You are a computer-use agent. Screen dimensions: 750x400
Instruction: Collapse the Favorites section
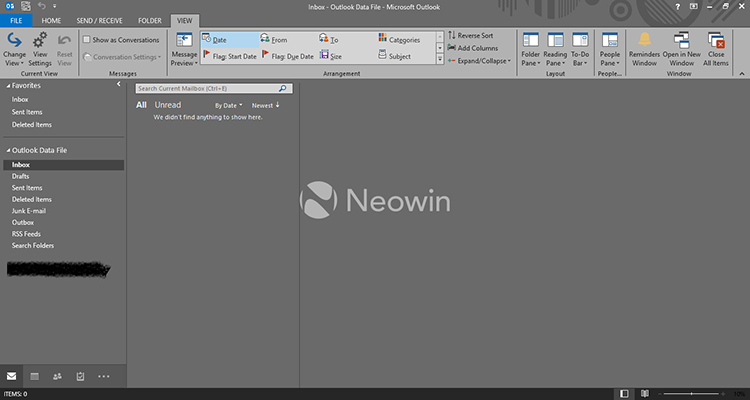8,86
